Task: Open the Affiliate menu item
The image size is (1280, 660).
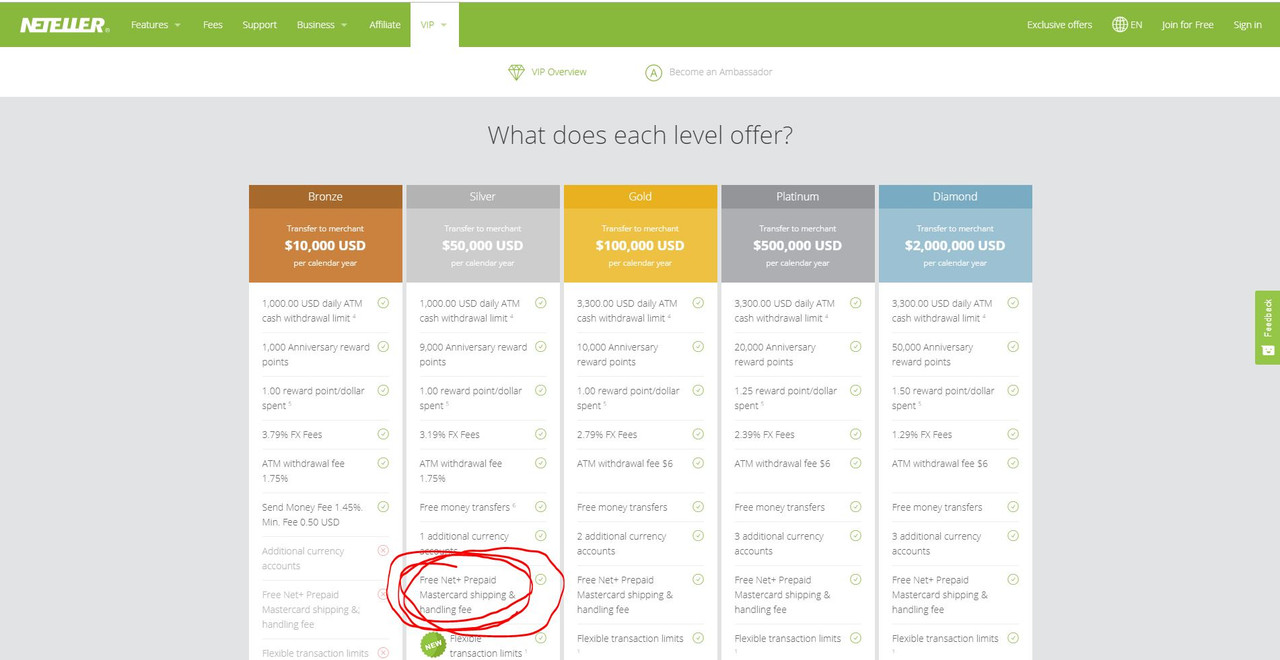Action: 384,25
